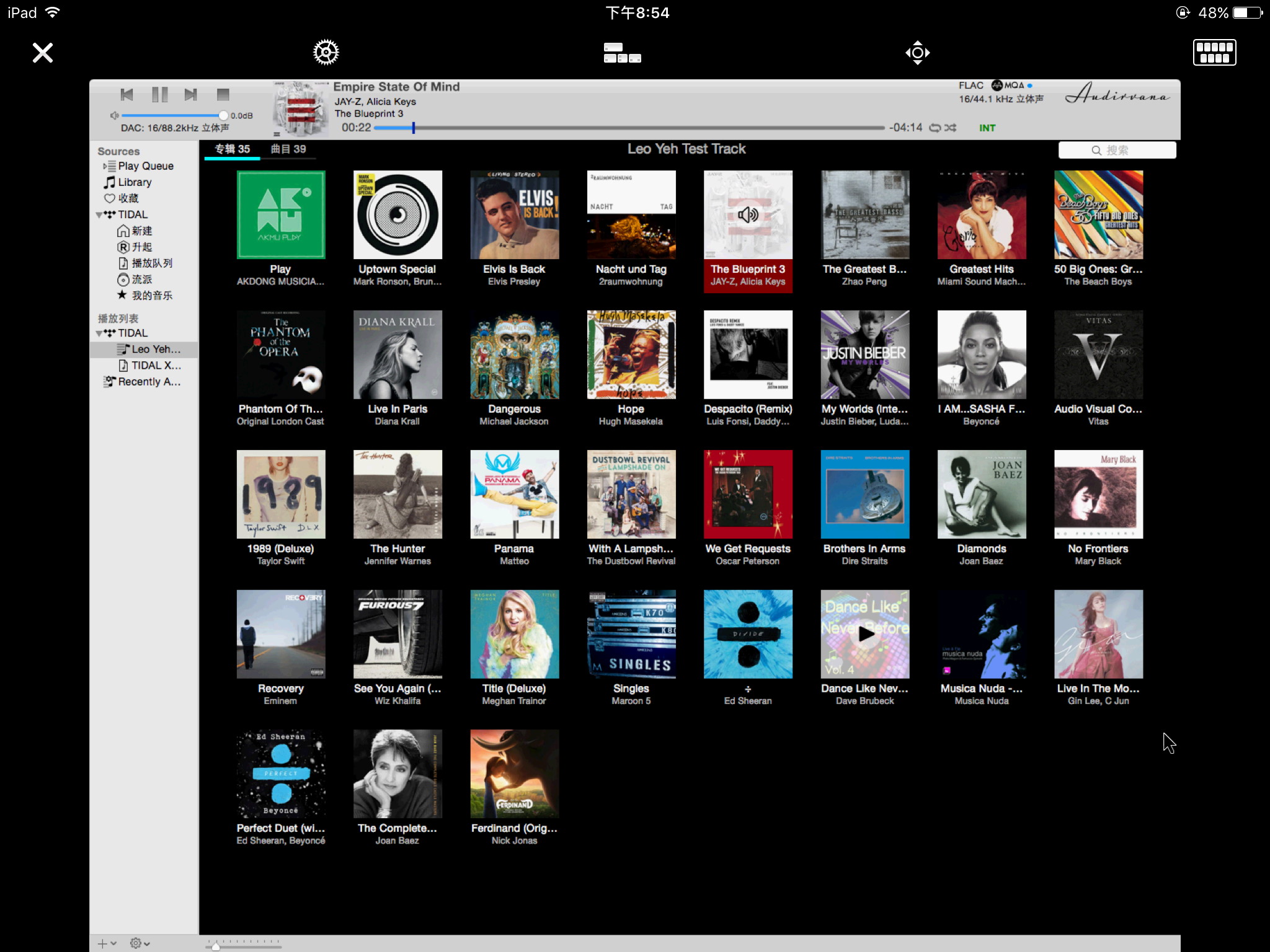This screenshot has width=1270, height=952.
Task: Open the Uptown Special album
Action: click(x=397, y=214)
